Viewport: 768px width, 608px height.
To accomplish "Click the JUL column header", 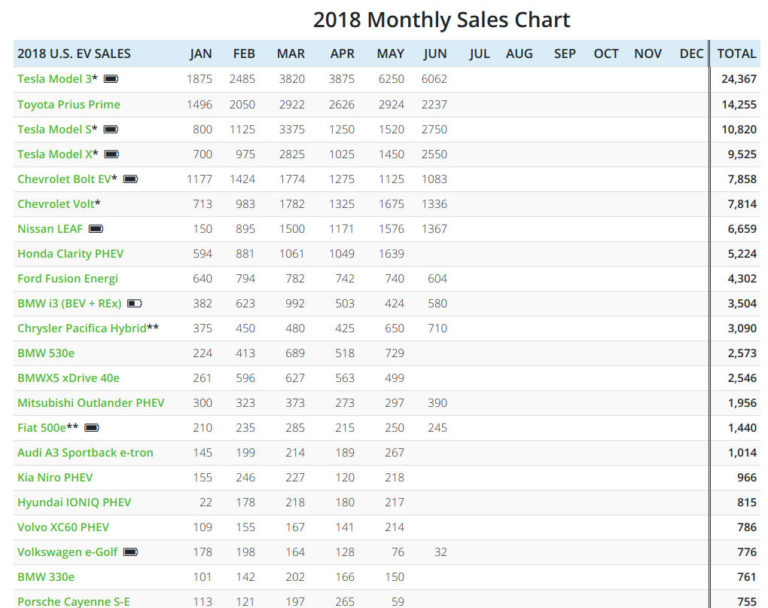I will click(x=479, y=54).
